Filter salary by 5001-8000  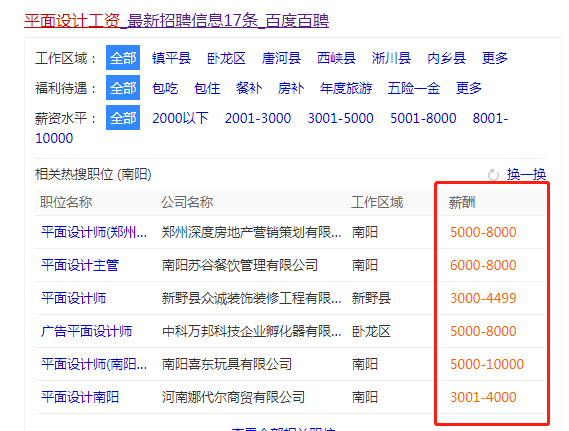point(423,118)
